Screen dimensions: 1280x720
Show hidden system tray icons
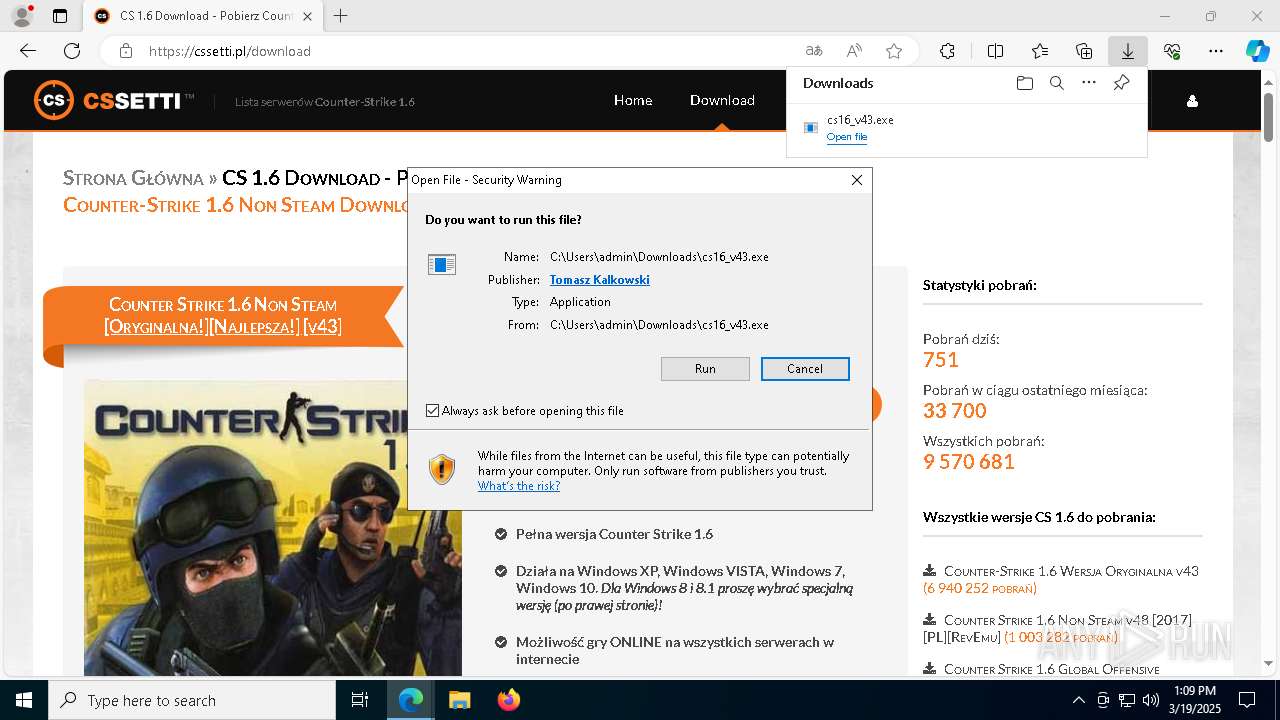[1078, 700]
